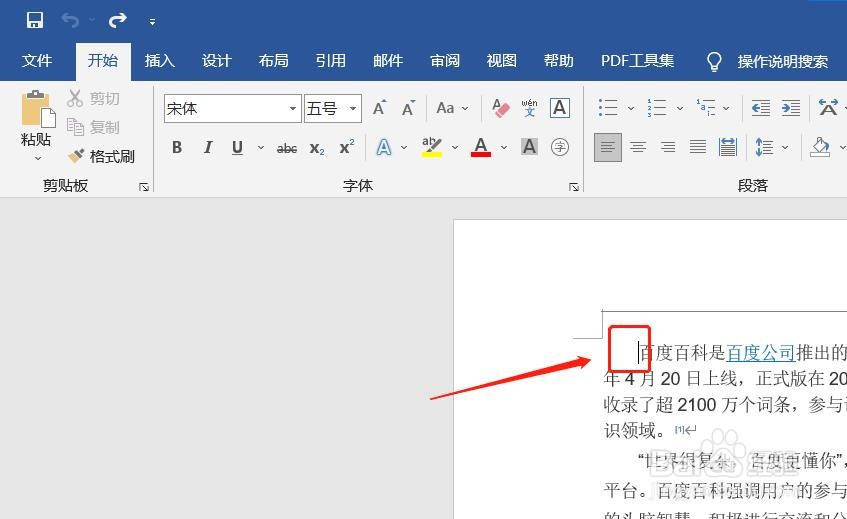This screenshot has width=847, height=519.
Task: Switch to the PDF工具集 ribbon tab
Action: click(x=637, y=60)
